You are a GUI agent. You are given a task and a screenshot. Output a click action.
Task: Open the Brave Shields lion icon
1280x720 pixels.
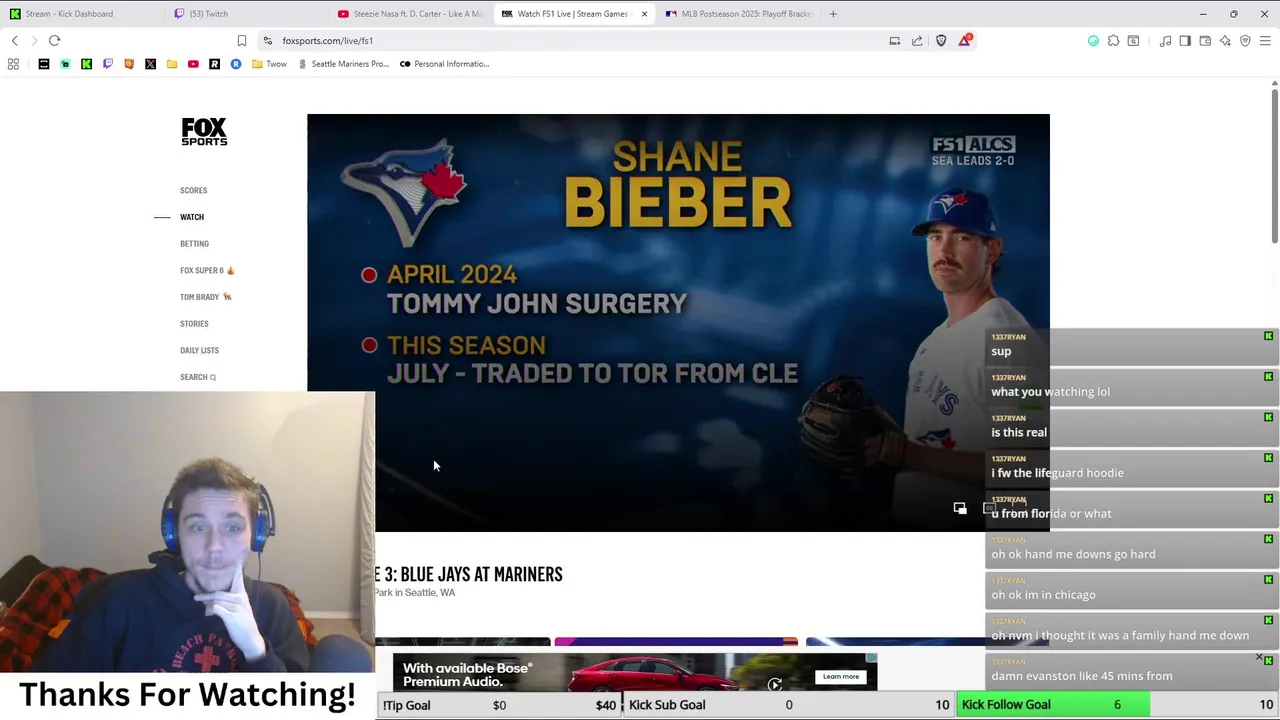(x=941, y=41)
